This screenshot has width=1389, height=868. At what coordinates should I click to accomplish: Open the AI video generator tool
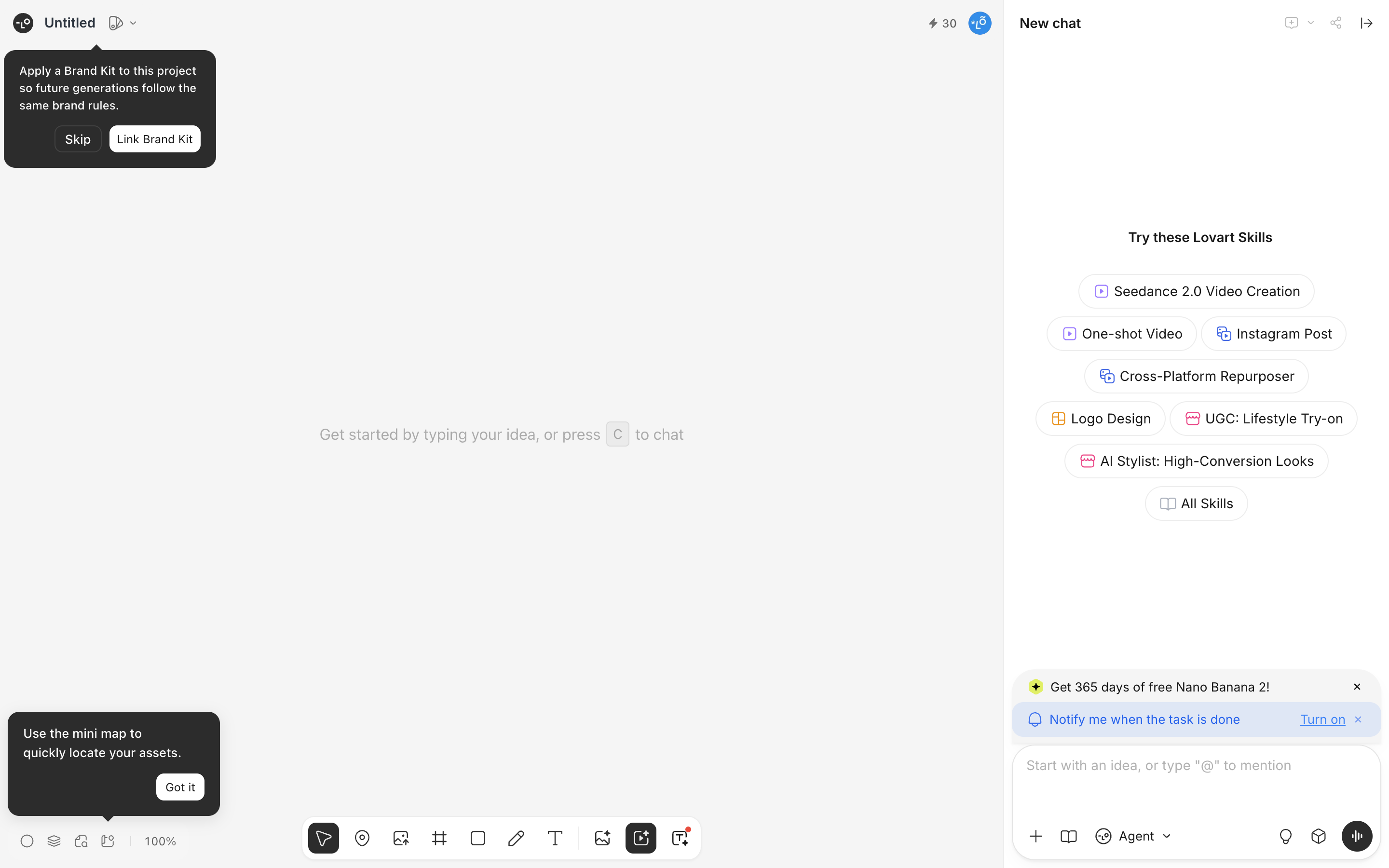tap(641, 838)
